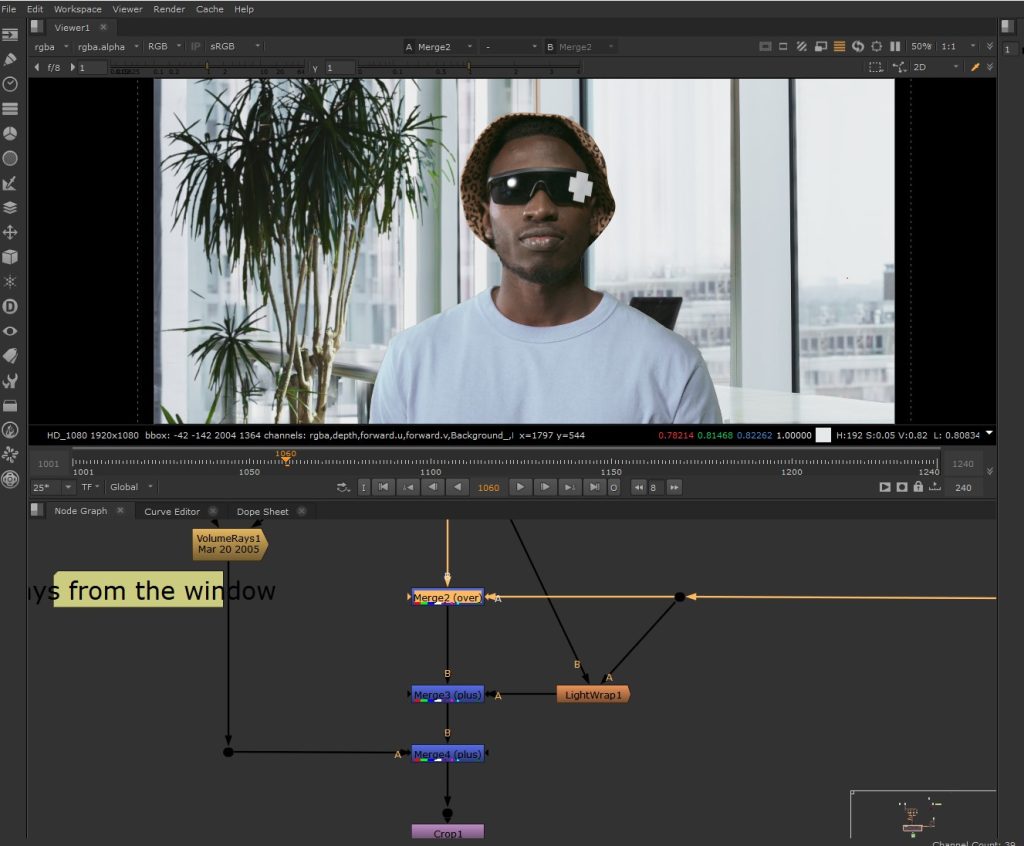Play forward from frame 1060
1024x846 pixels.
(x=520, y=487)
